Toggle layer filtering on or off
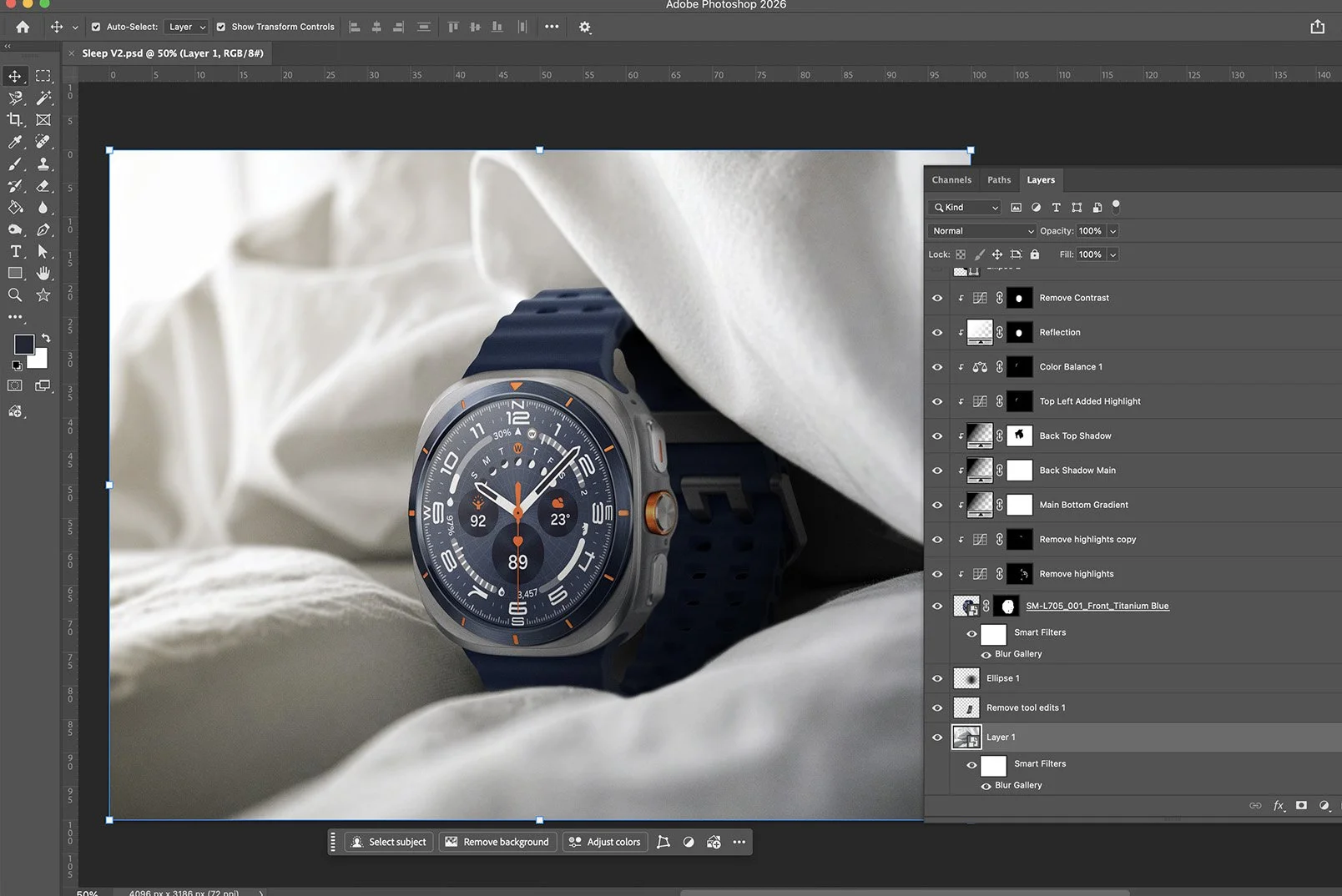The width and height of the screenshot is (1342, 896). (1116, 206)
